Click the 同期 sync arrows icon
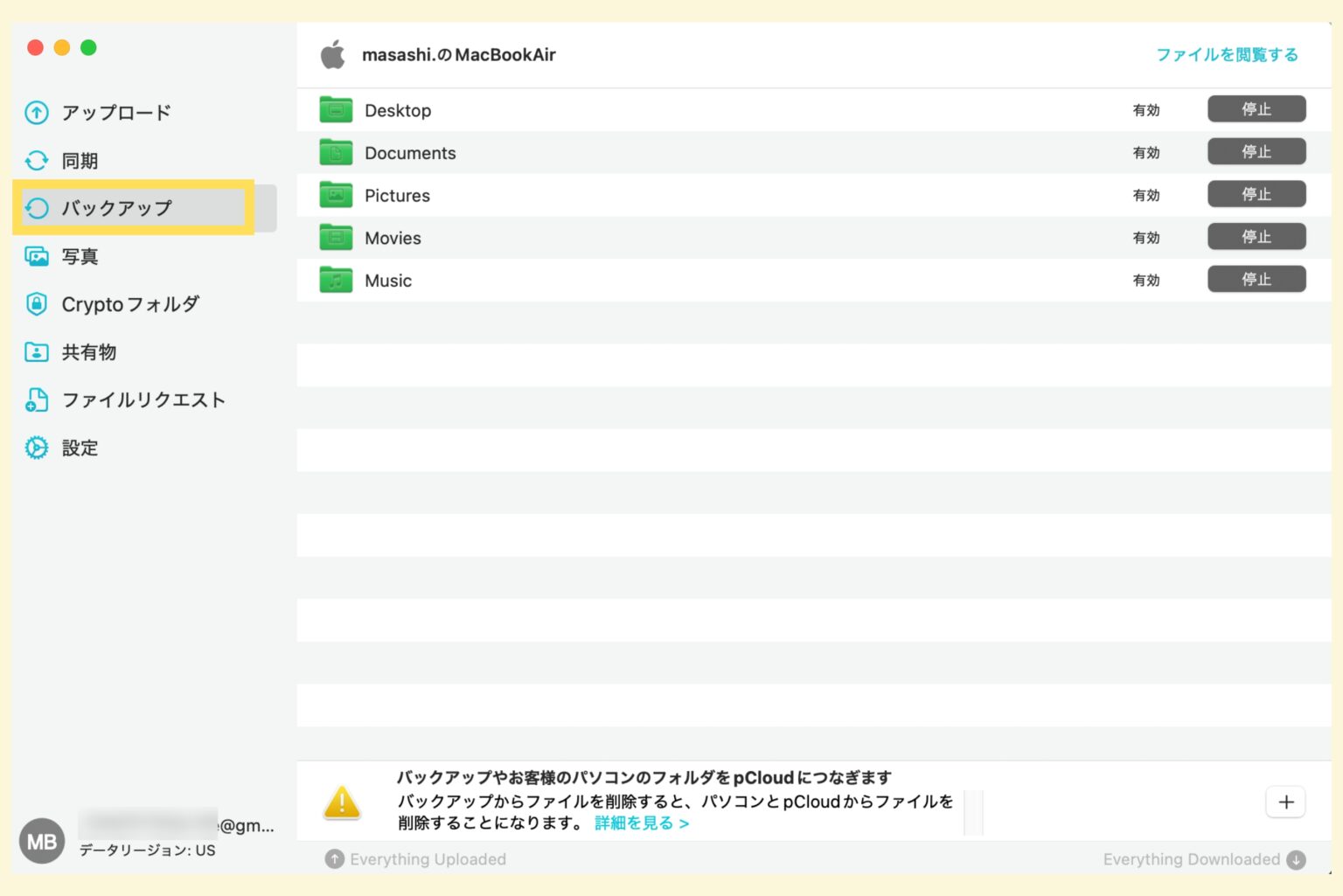 (x=37, y=161)
